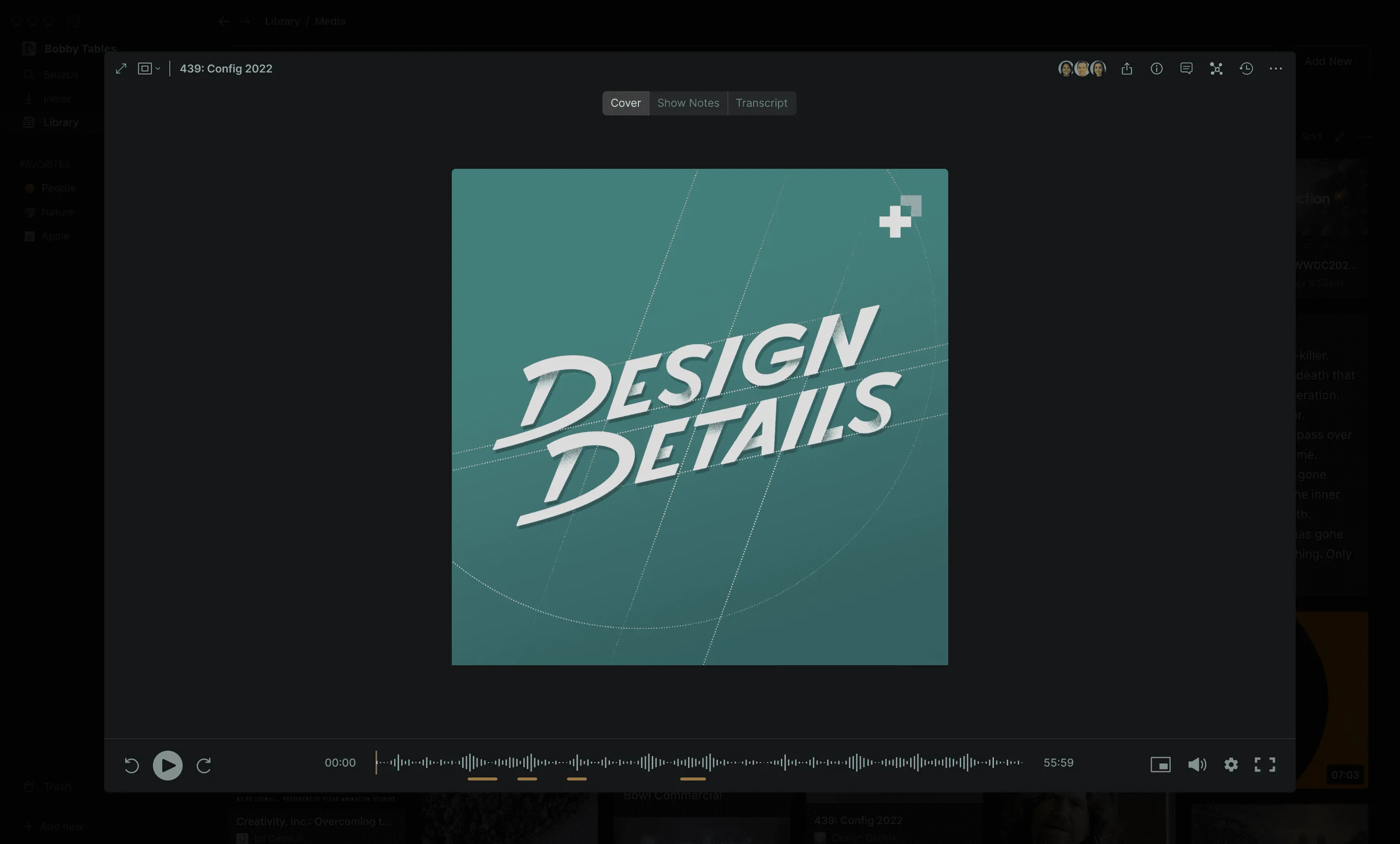The height and width of the screenshot is (844, 1400).
Task: Play the podcast episode
Action: [x=168, y=765]
